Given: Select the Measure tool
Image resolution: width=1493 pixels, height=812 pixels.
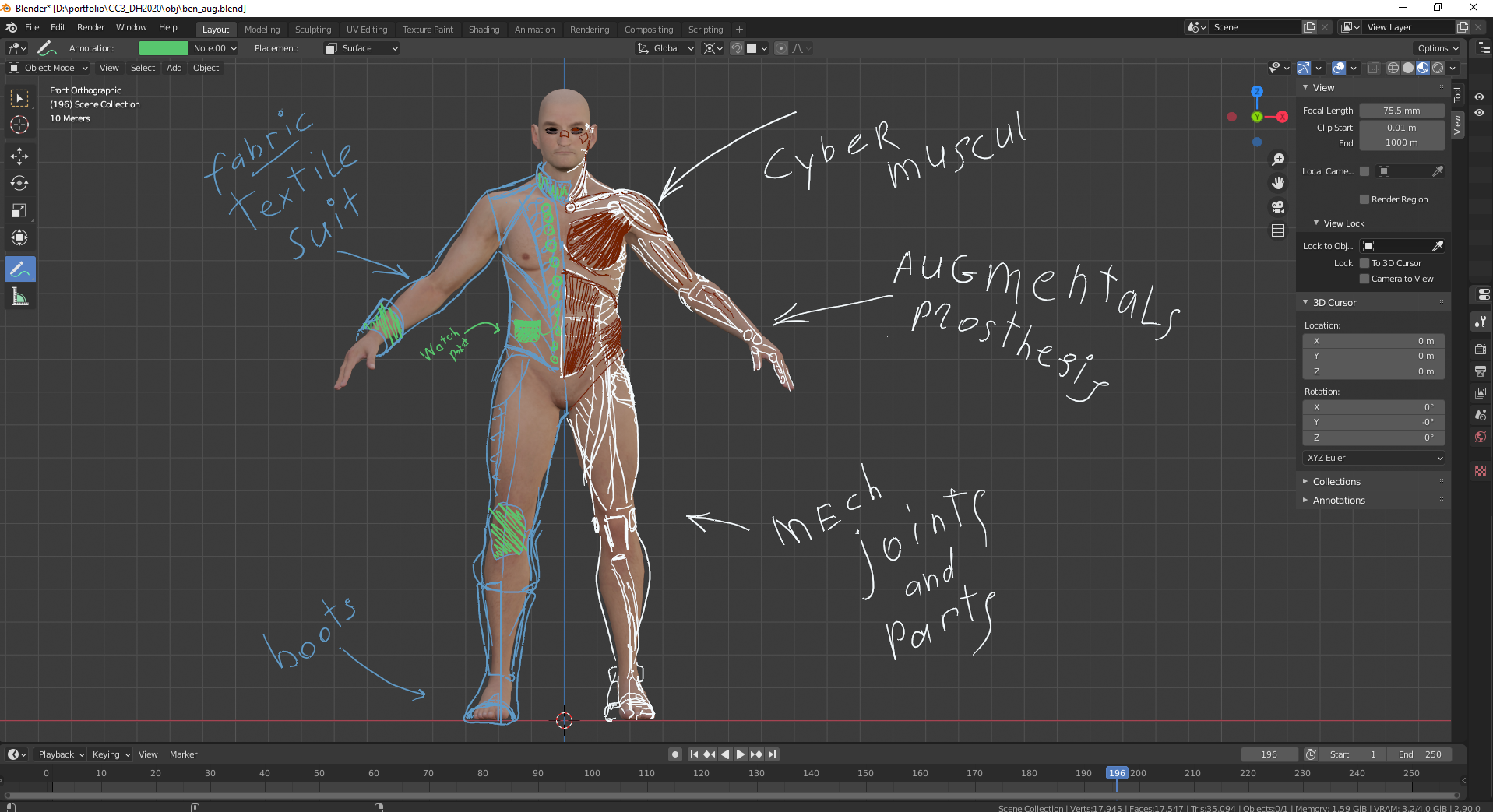Looking at the screenshot, I should 19,297.
